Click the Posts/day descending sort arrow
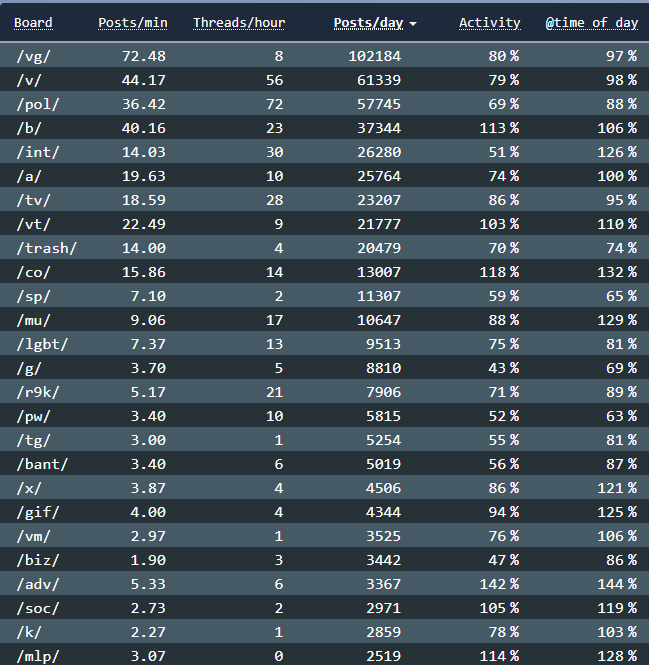This screenshot has height=665, width=649. (x=413, y=24)
